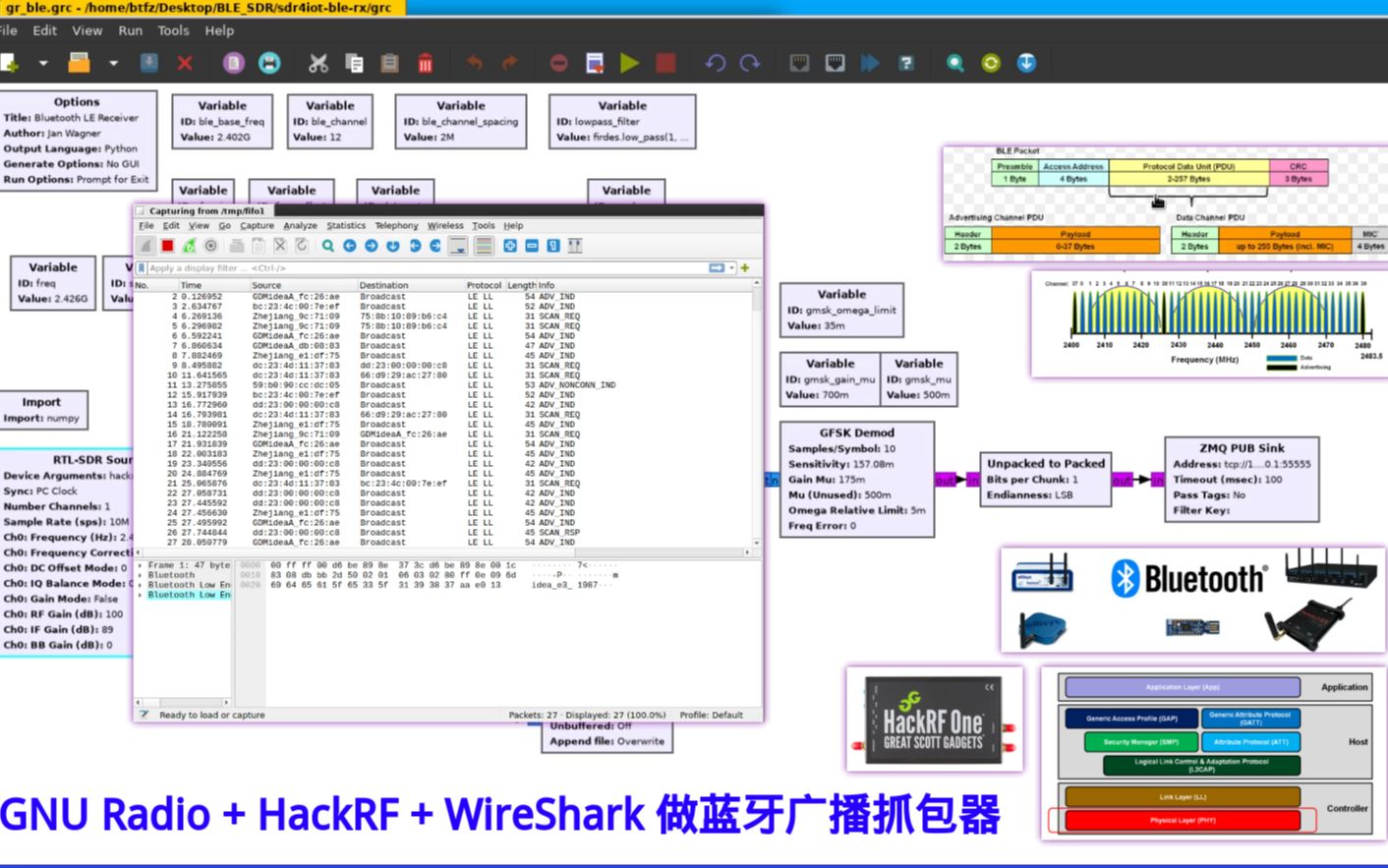Open the Tools menu in GNU Radio Companion
Viewport: 1388px width, 868px height.
tap(173, 30)
